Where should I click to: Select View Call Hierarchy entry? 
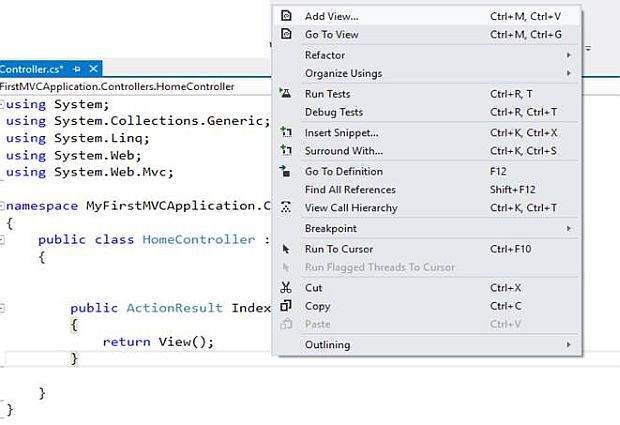point(427,208)
